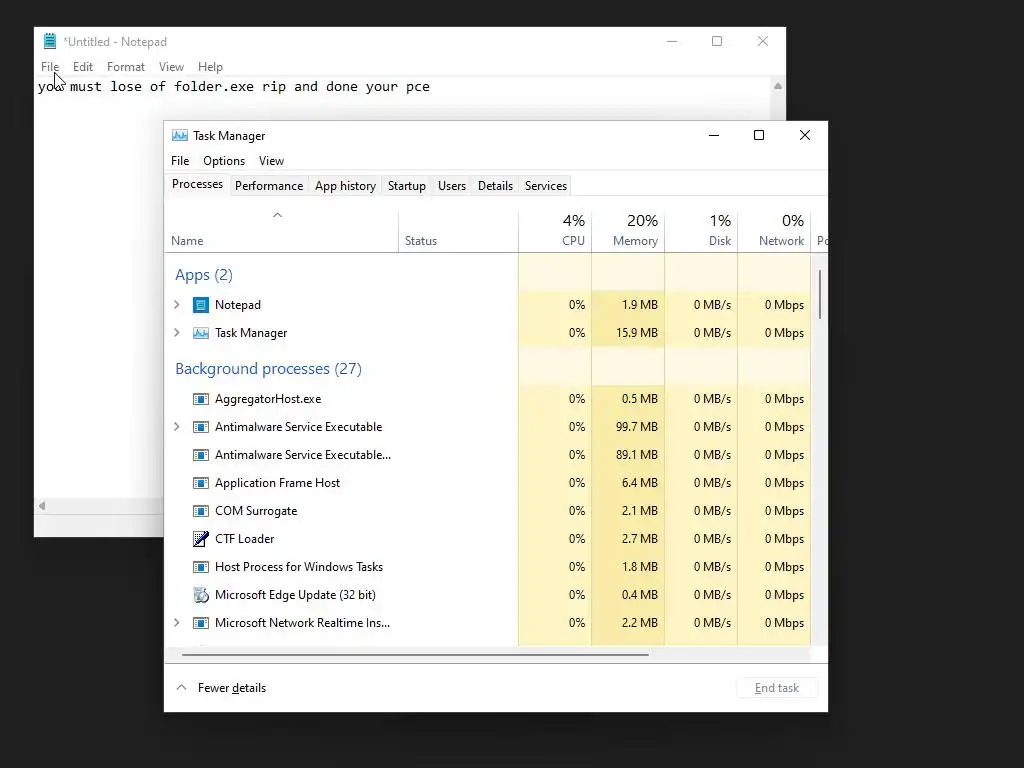Image resolution: width=1024 pixels, height=768 pixels.
Task: Sort by Memory usage column header
Action: pos(628,231)
